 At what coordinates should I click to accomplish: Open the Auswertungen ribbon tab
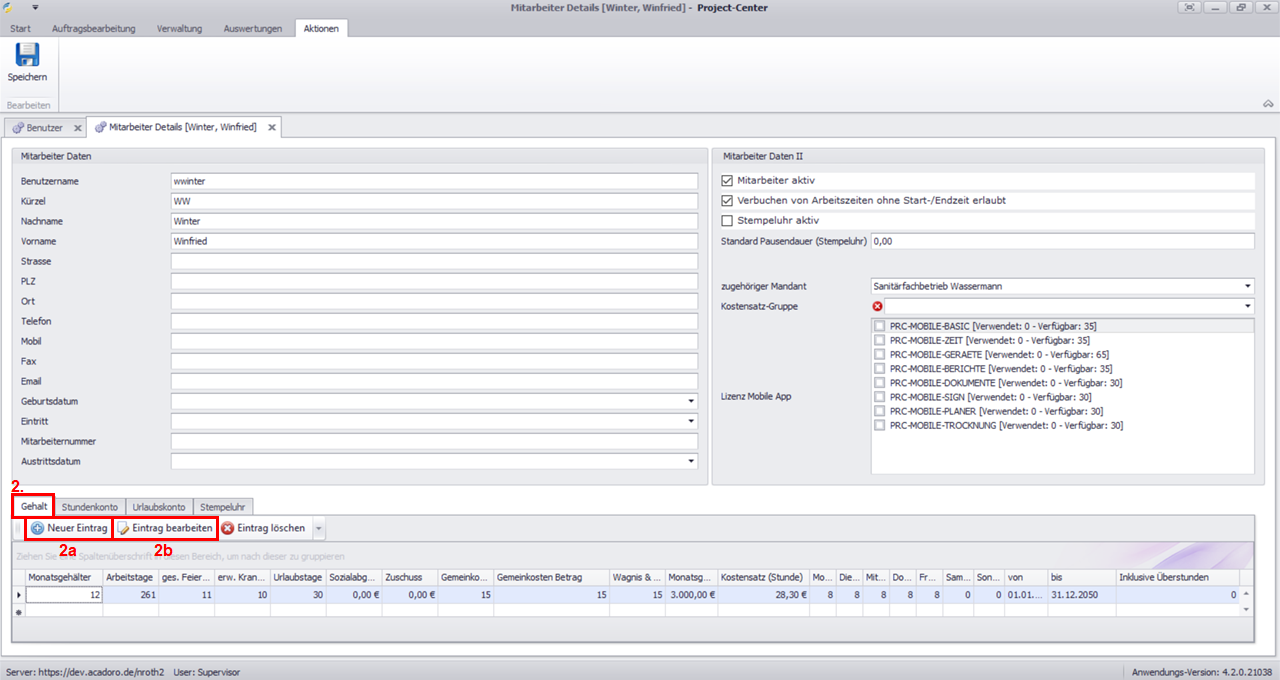pyautogui.click(x=253, y=28)
